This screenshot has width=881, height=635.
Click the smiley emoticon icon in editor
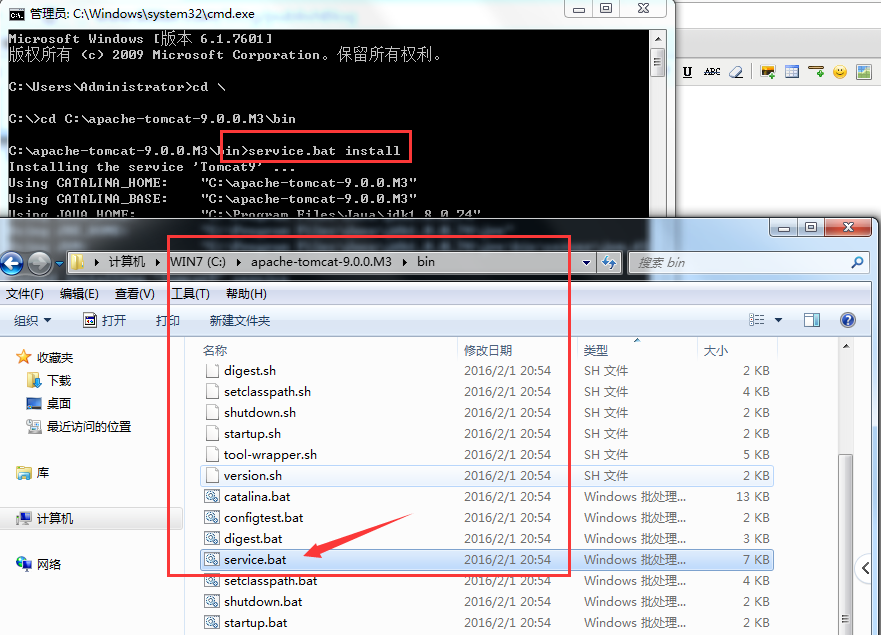point(840,72)
